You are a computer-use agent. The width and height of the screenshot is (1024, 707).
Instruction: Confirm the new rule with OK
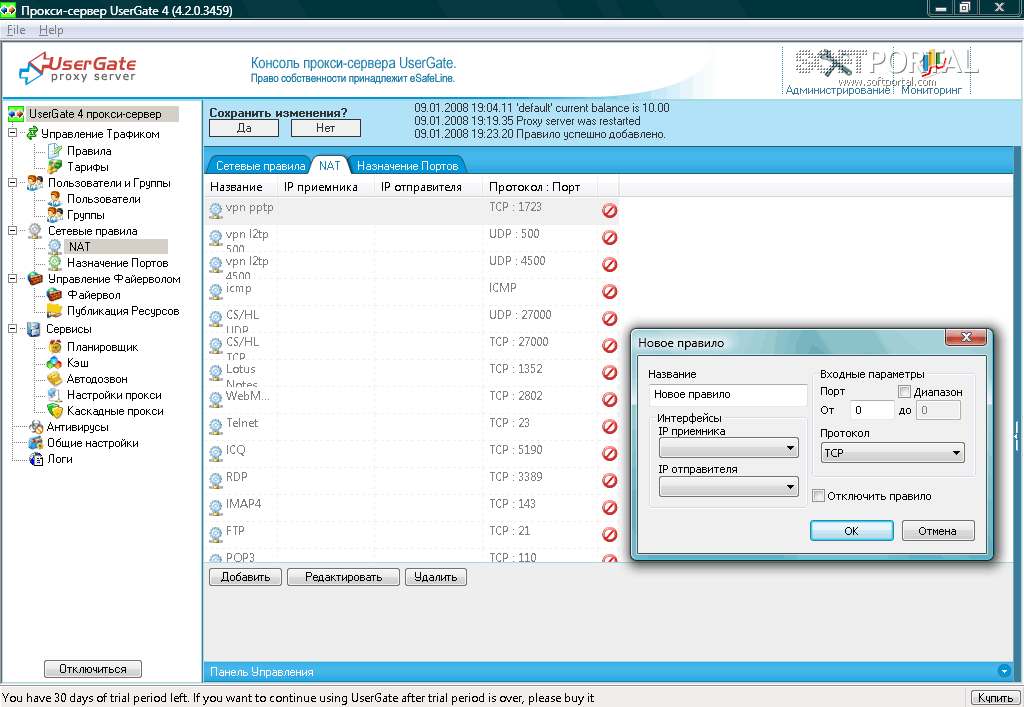pos(852,531)
